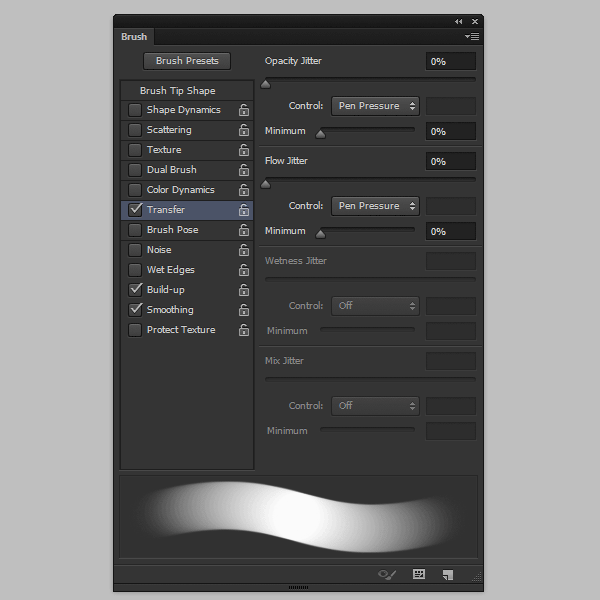Image resolution: width=600 pixels, height=600 pixels.
Task: Click the Opacity Jitter slider handle
Action: 265,84
